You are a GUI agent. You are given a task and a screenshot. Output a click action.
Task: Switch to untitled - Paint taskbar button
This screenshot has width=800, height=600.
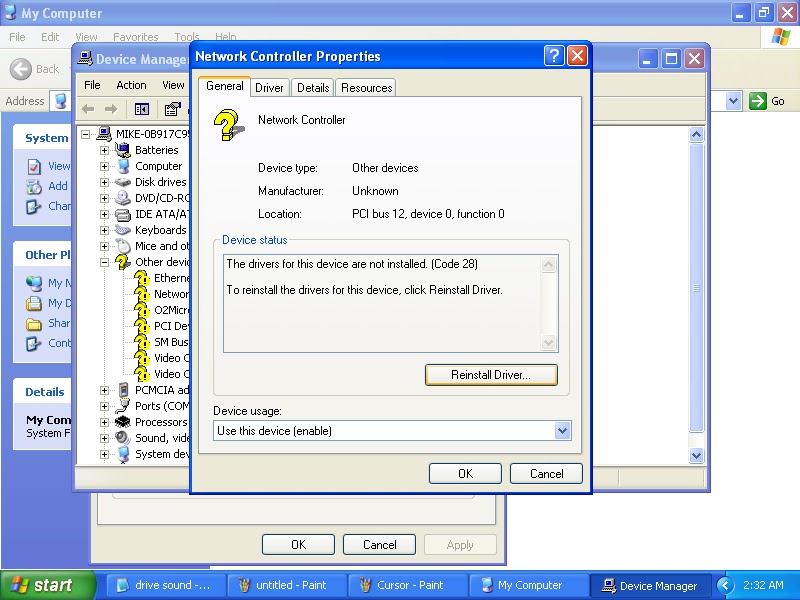tap(286, 585)
